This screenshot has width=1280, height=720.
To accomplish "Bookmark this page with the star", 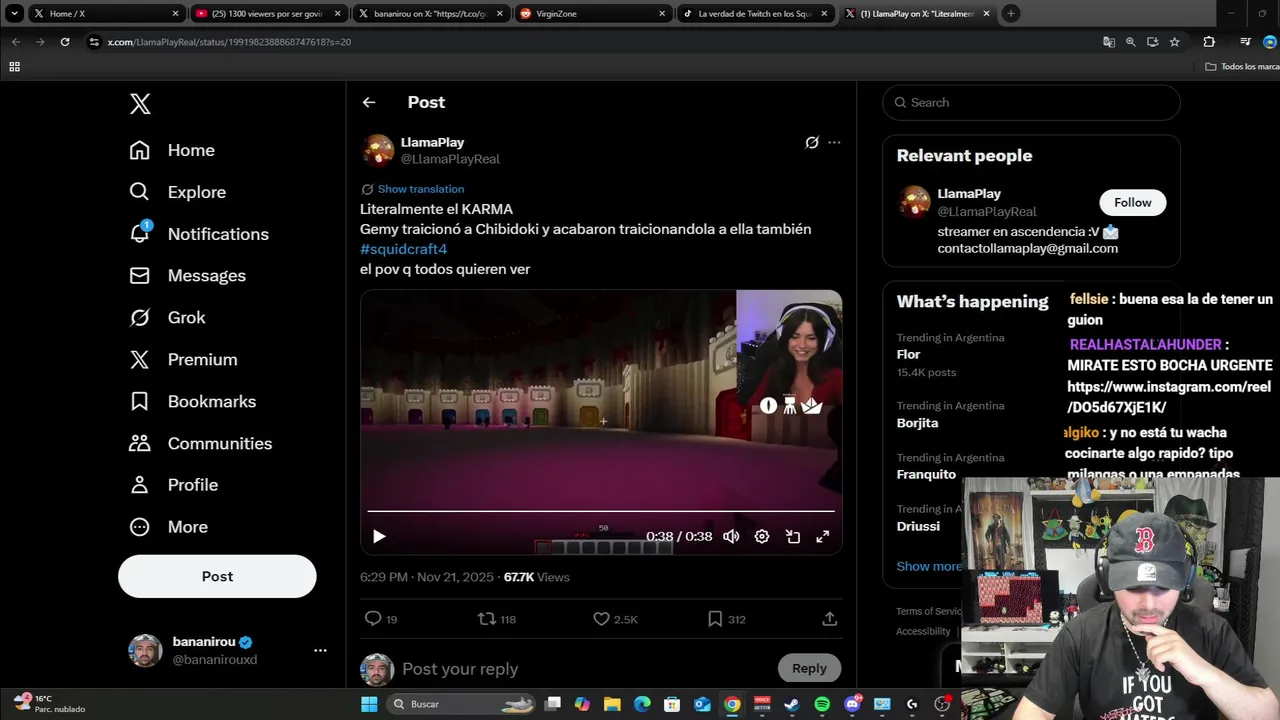I will point(1175,42).
